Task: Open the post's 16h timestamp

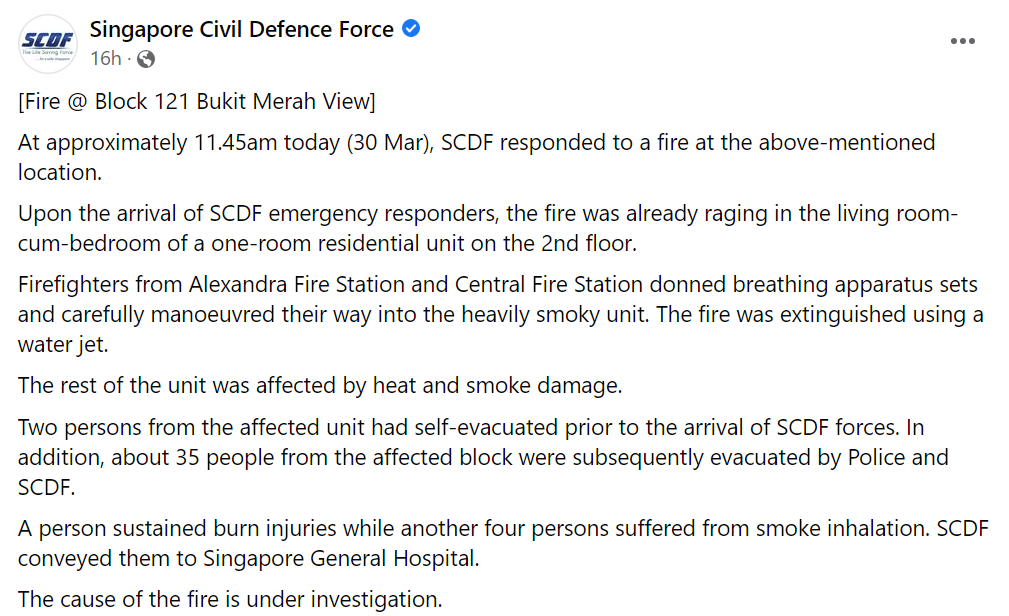Action: (x=105, y=59)
